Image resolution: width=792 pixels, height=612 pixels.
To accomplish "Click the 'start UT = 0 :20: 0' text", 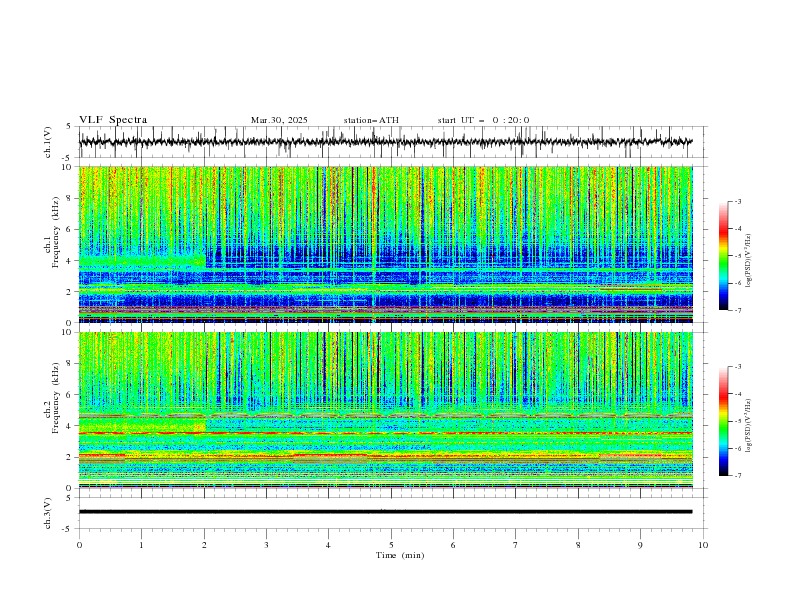I will pyautogui.click(x=483, y=120).
